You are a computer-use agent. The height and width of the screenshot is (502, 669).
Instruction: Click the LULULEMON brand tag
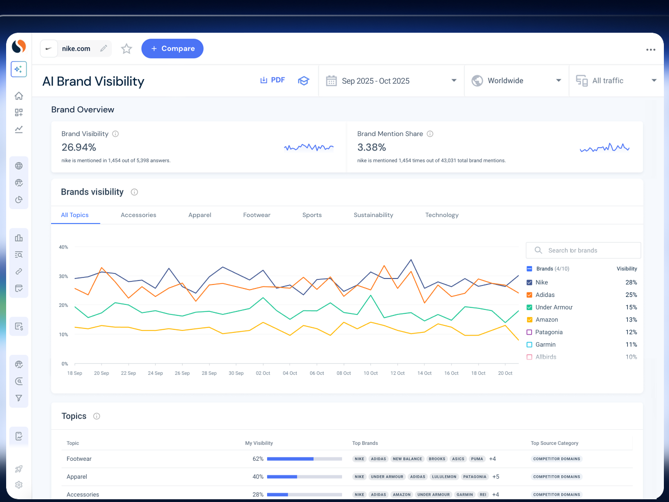(444, 477)
